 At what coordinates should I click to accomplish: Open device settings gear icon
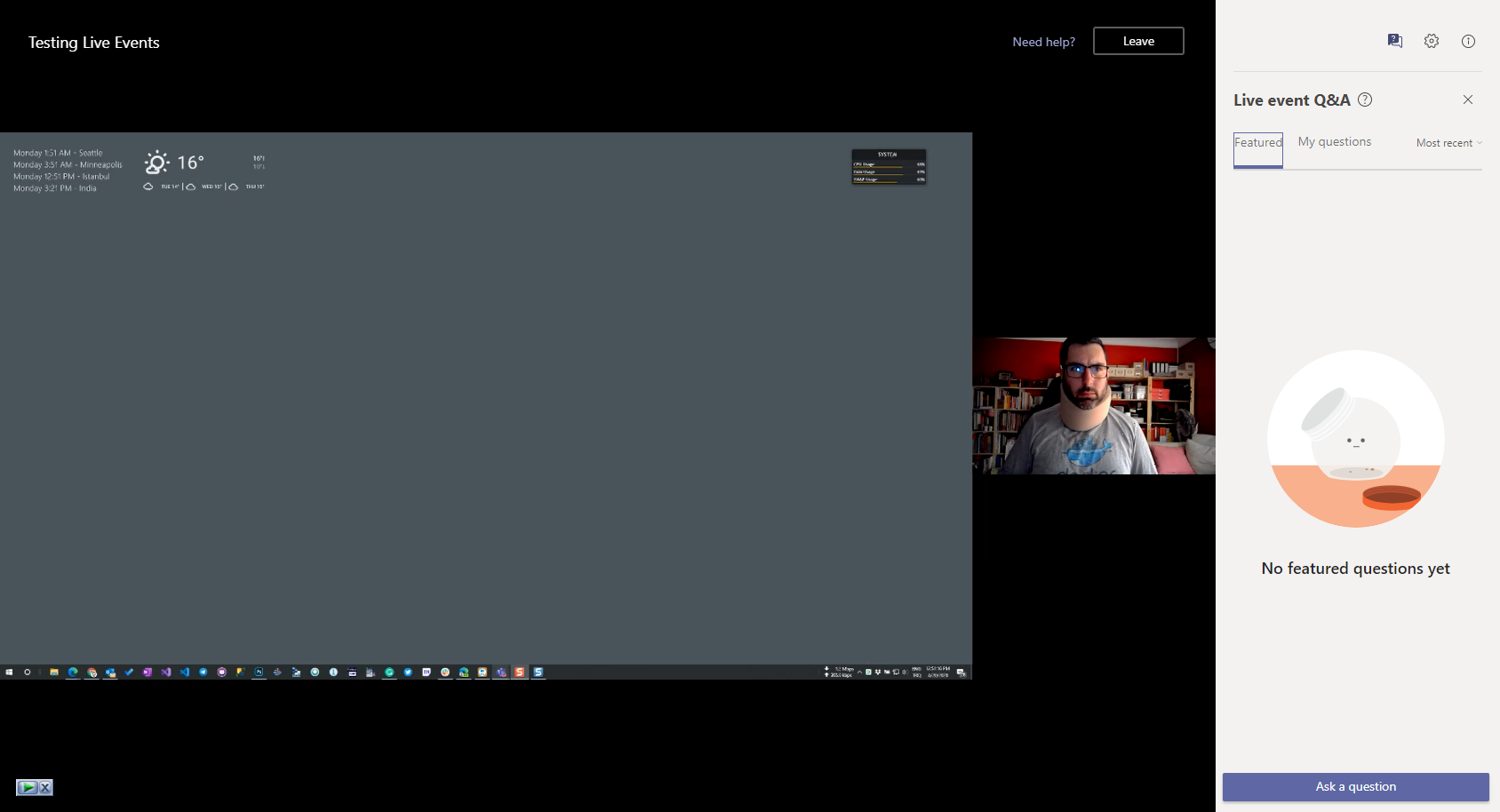coord(1432,41)
